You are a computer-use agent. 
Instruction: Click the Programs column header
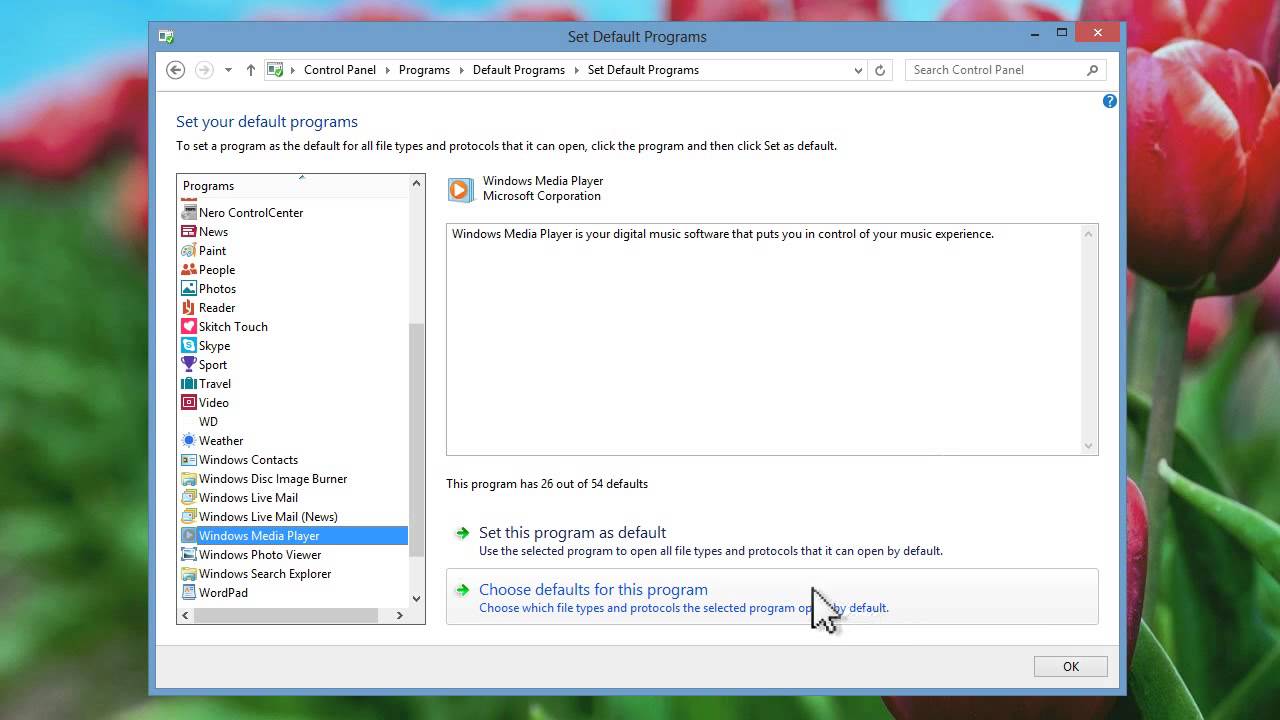coord(293,186)
